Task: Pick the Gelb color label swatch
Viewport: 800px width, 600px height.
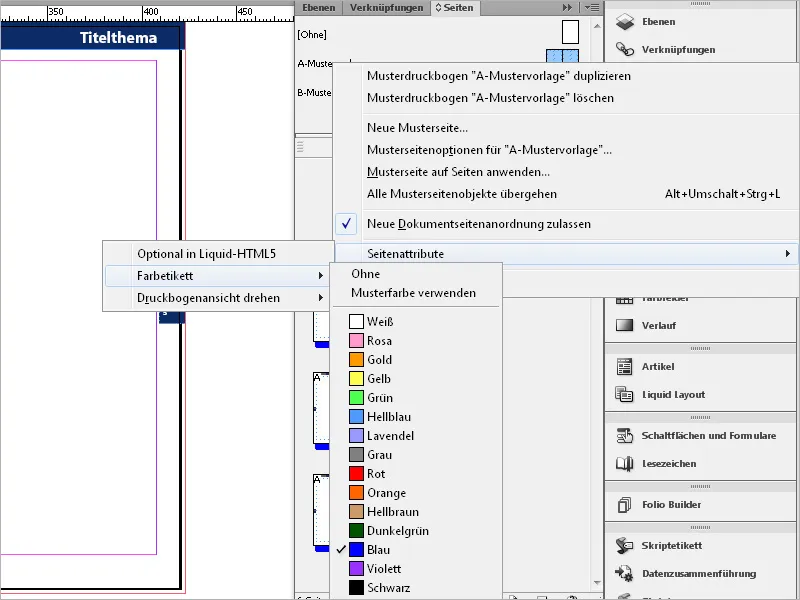Action: [356, 379]
